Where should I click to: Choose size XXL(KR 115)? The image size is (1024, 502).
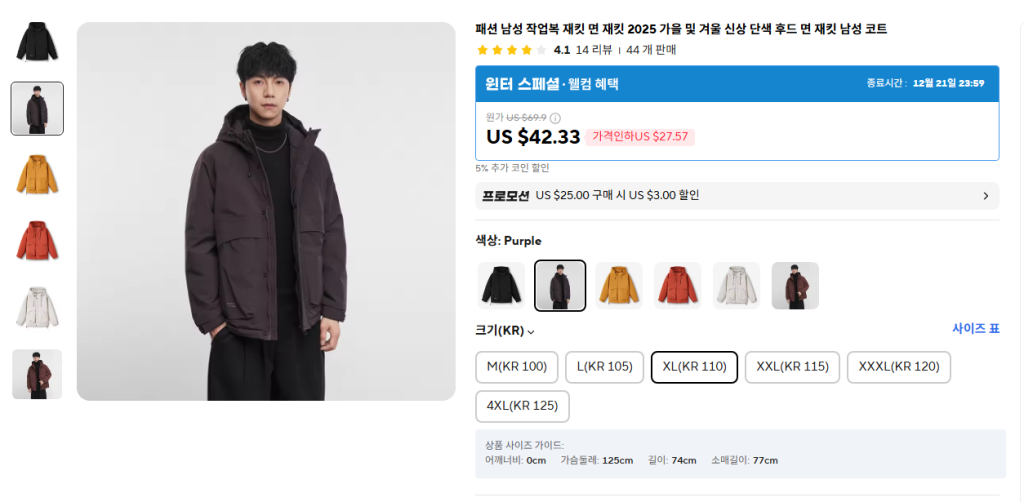point(792,367)
